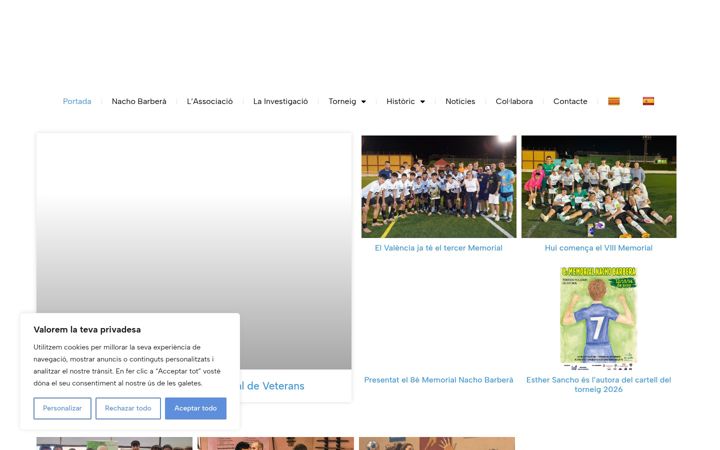Switch language with the Spanish flag icon
This screenshot has width=720, height=450.
coord(648,101)
